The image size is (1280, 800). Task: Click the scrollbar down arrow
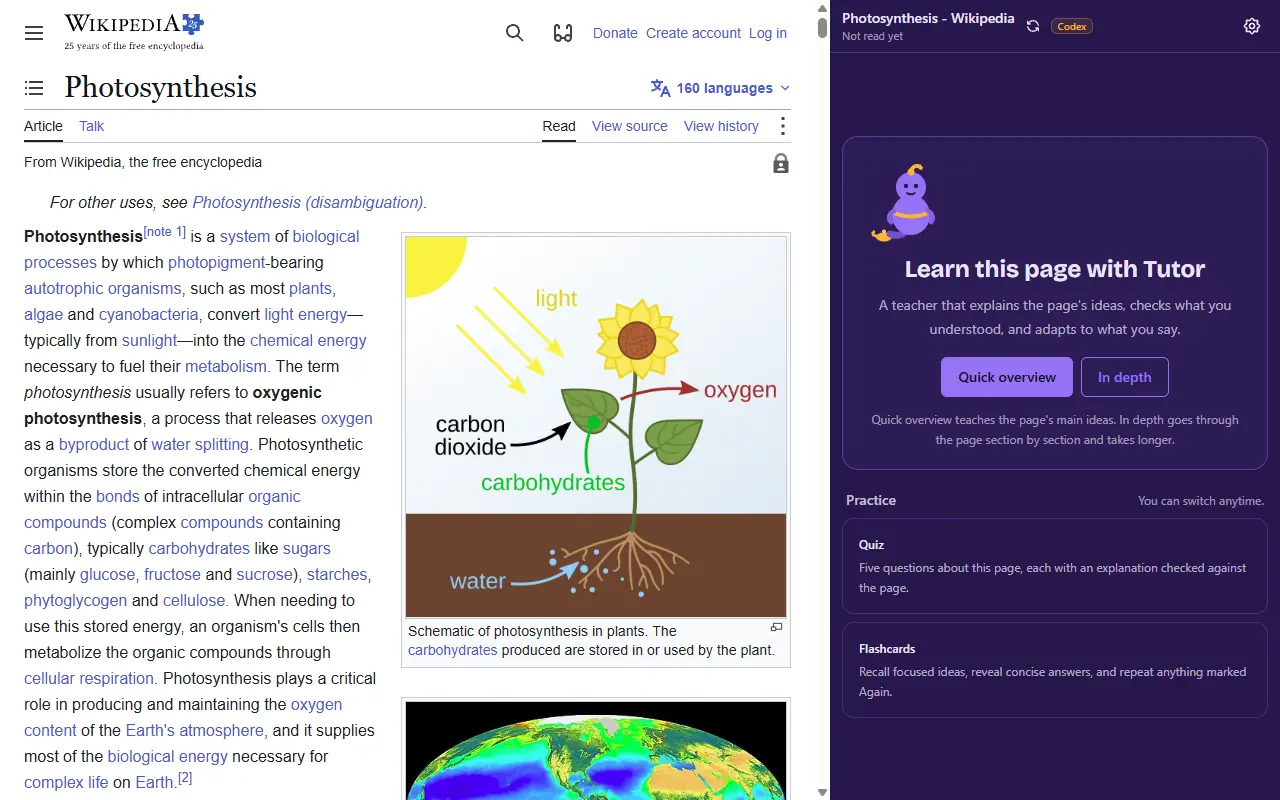822,792
